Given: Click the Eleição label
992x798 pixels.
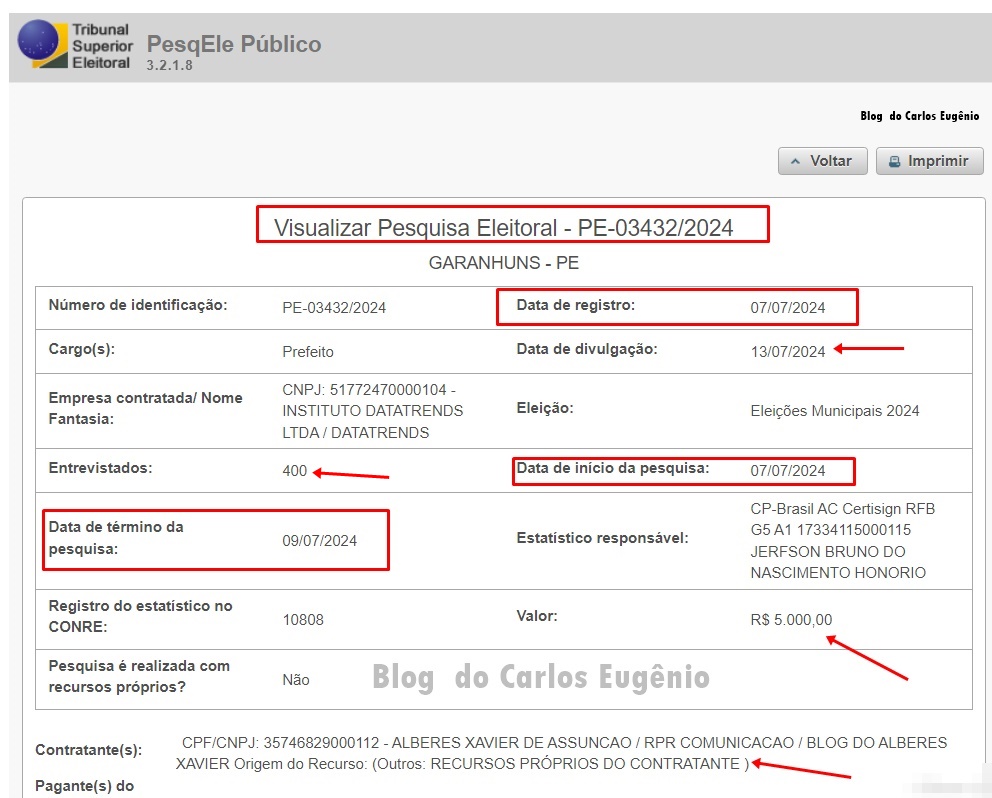Looking at the screenshot, I should click(545, 408).
